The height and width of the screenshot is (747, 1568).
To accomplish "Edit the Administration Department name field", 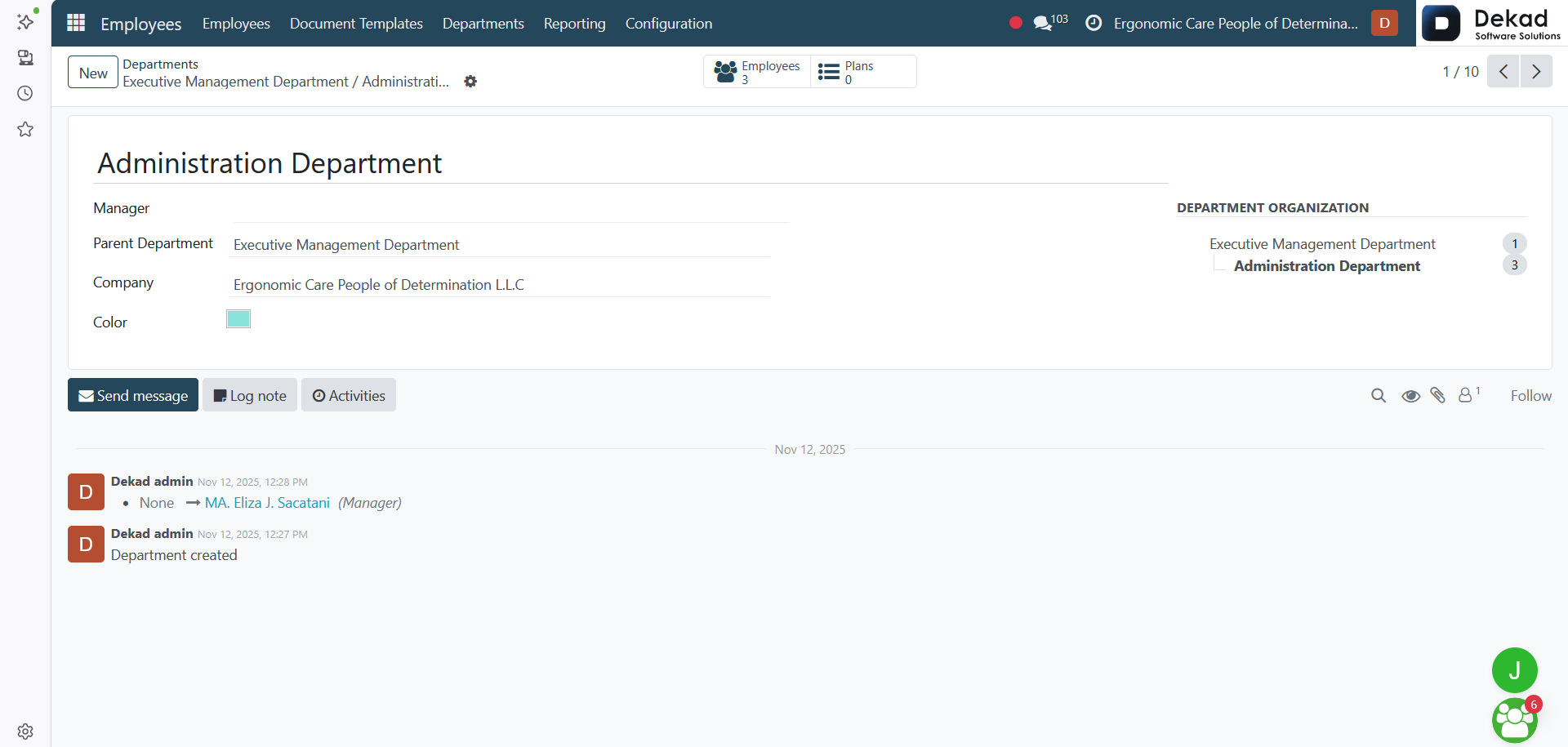I will tap(630, 163).
